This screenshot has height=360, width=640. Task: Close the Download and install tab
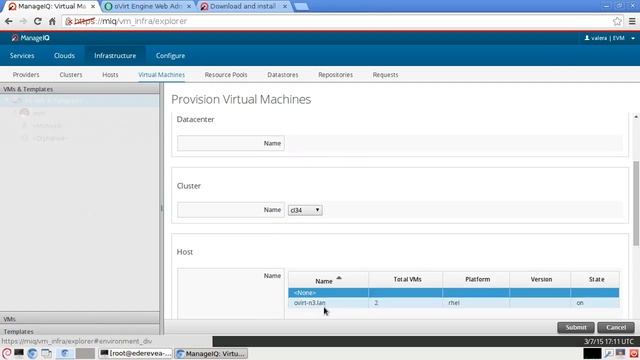(x=285, y=7)
